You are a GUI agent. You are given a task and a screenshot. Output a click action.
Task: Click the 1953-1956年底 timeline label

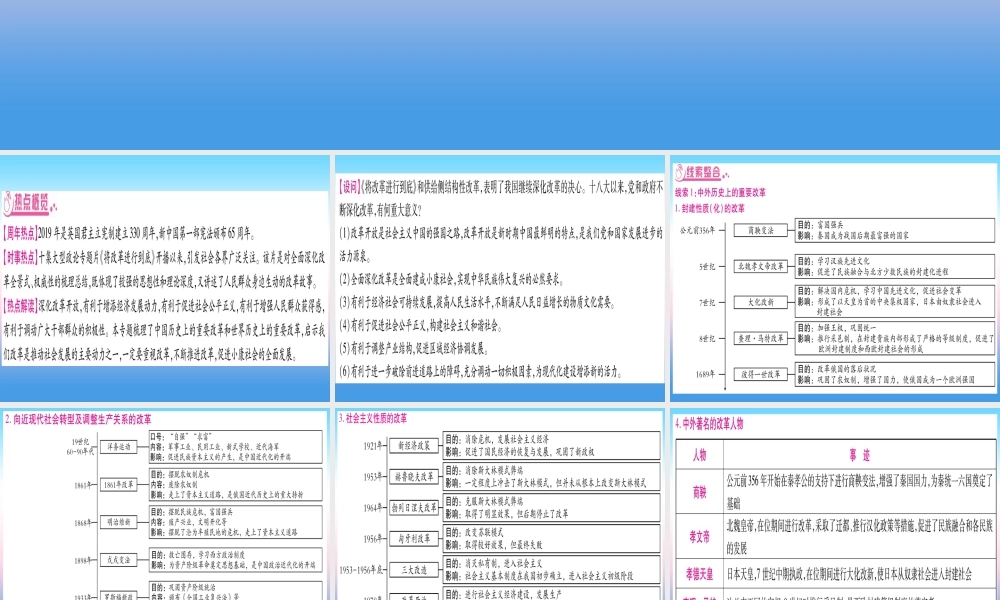[x=362, y=570]
